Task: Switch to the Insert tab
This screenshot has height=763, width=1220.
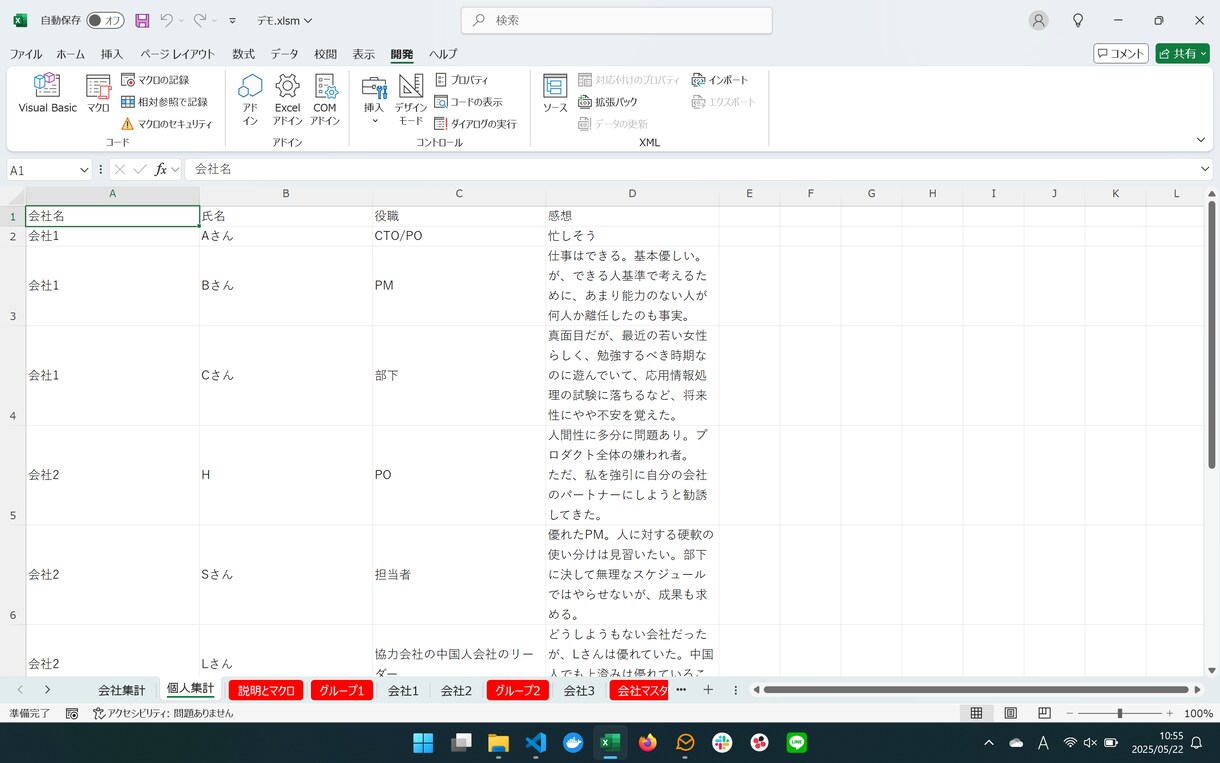Action: click(x=112, y=54)
